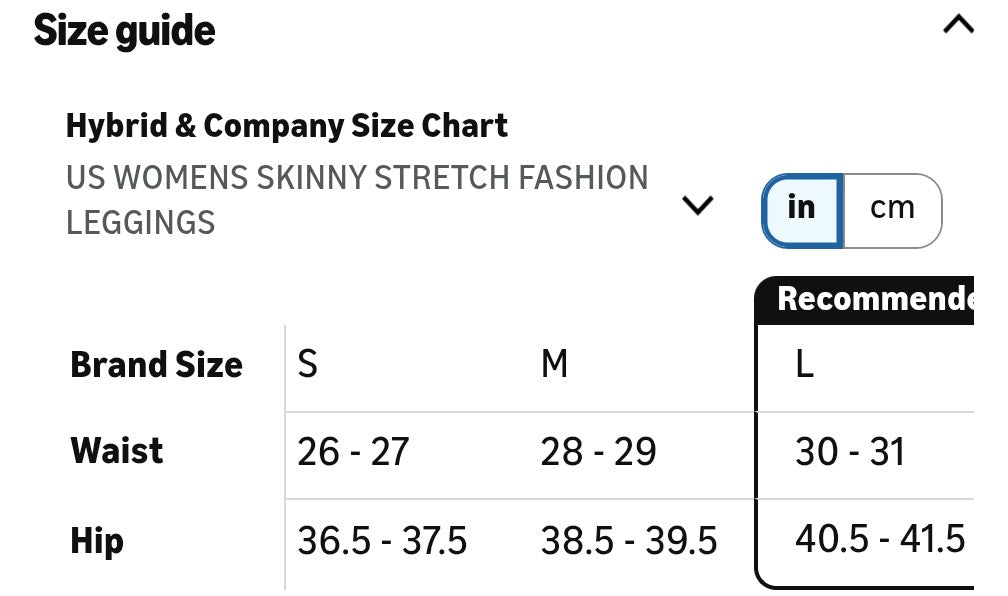The image size is (1008, 596).
Task: Select US Womens Skinny Stretch Fashion Leggings
Action: pos(357,200)
